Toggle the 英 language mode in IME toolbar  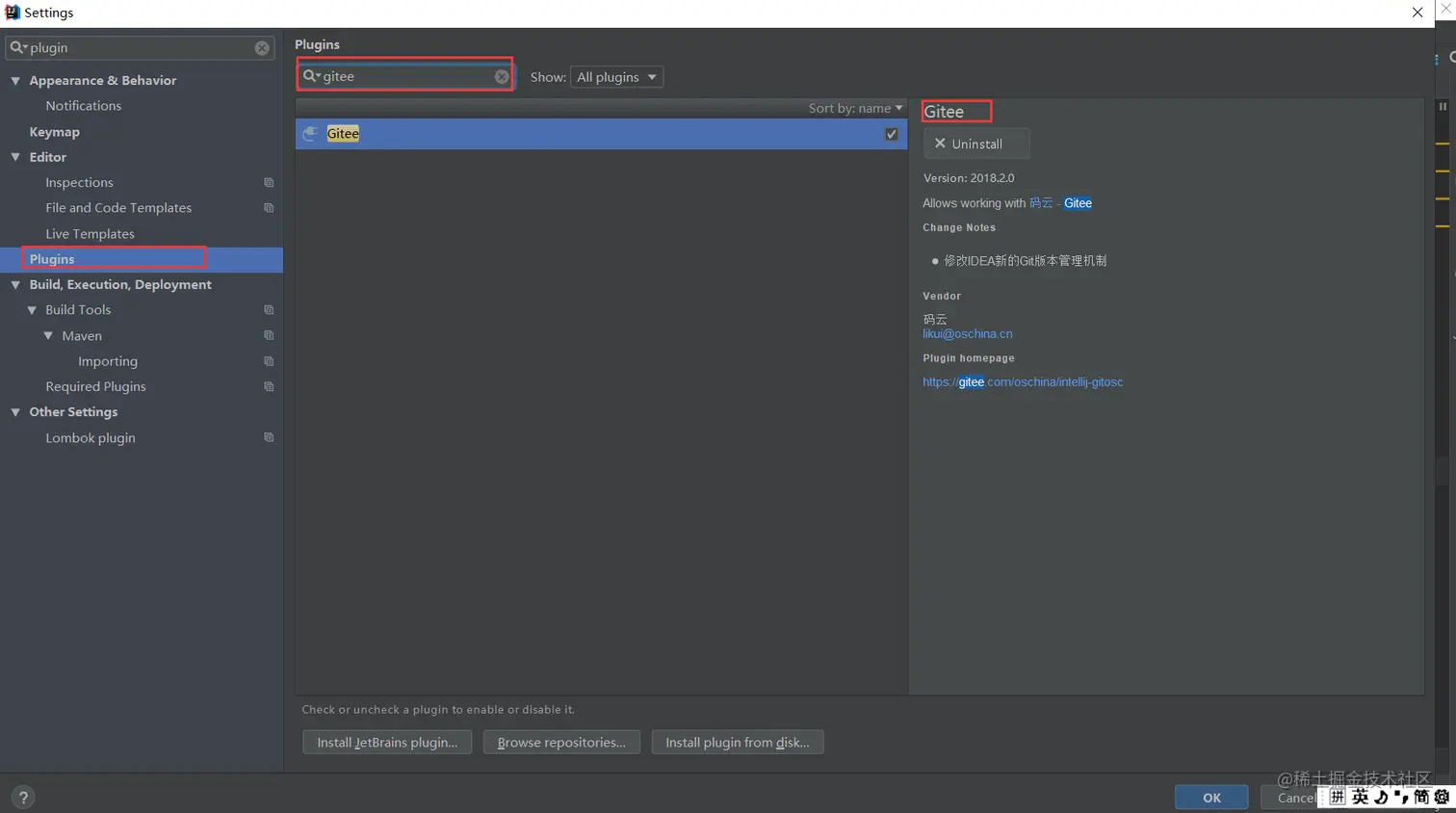(1360, 797)
